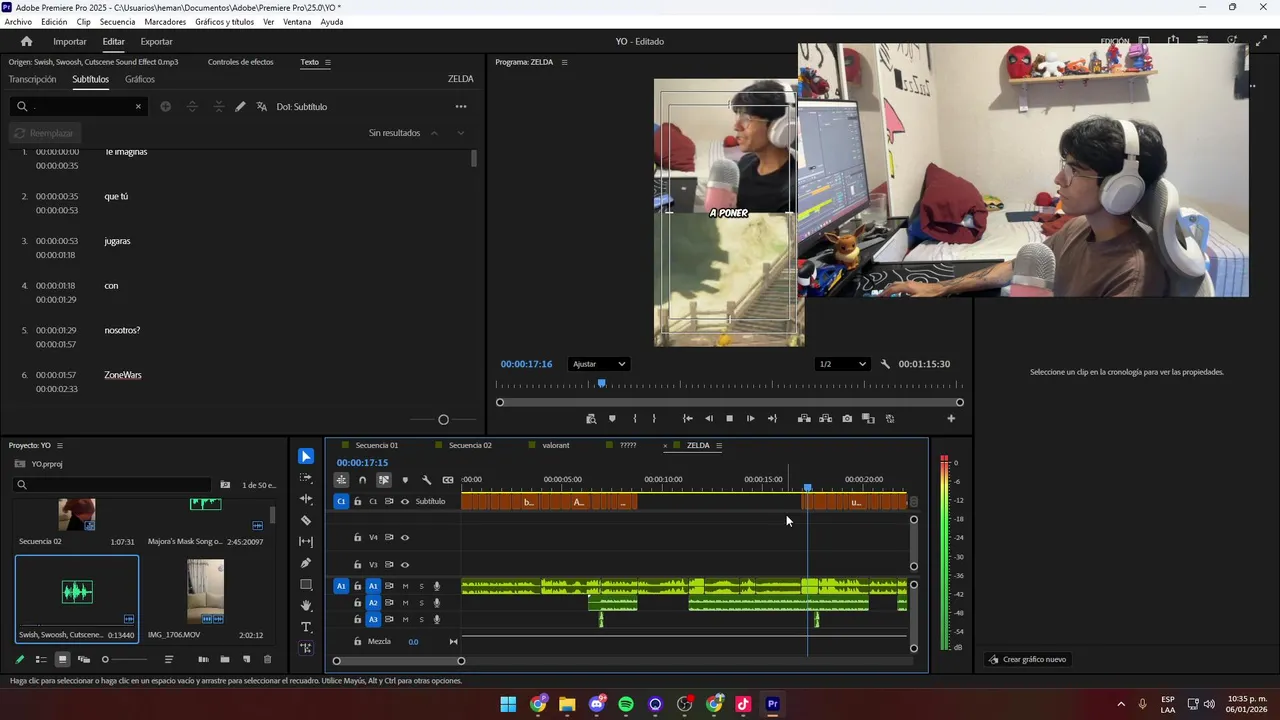Viewport: 1280px width, 720px height.
Task: Open the Exportar workspace
Action: tap(156, 42)
